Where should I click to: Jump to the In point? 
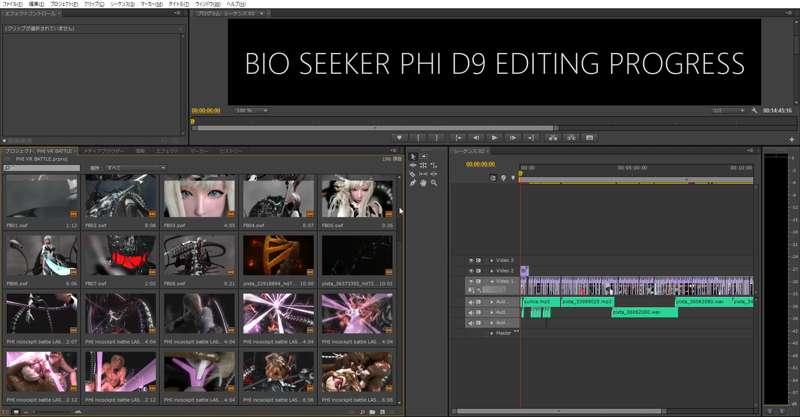tap(458, 138)
